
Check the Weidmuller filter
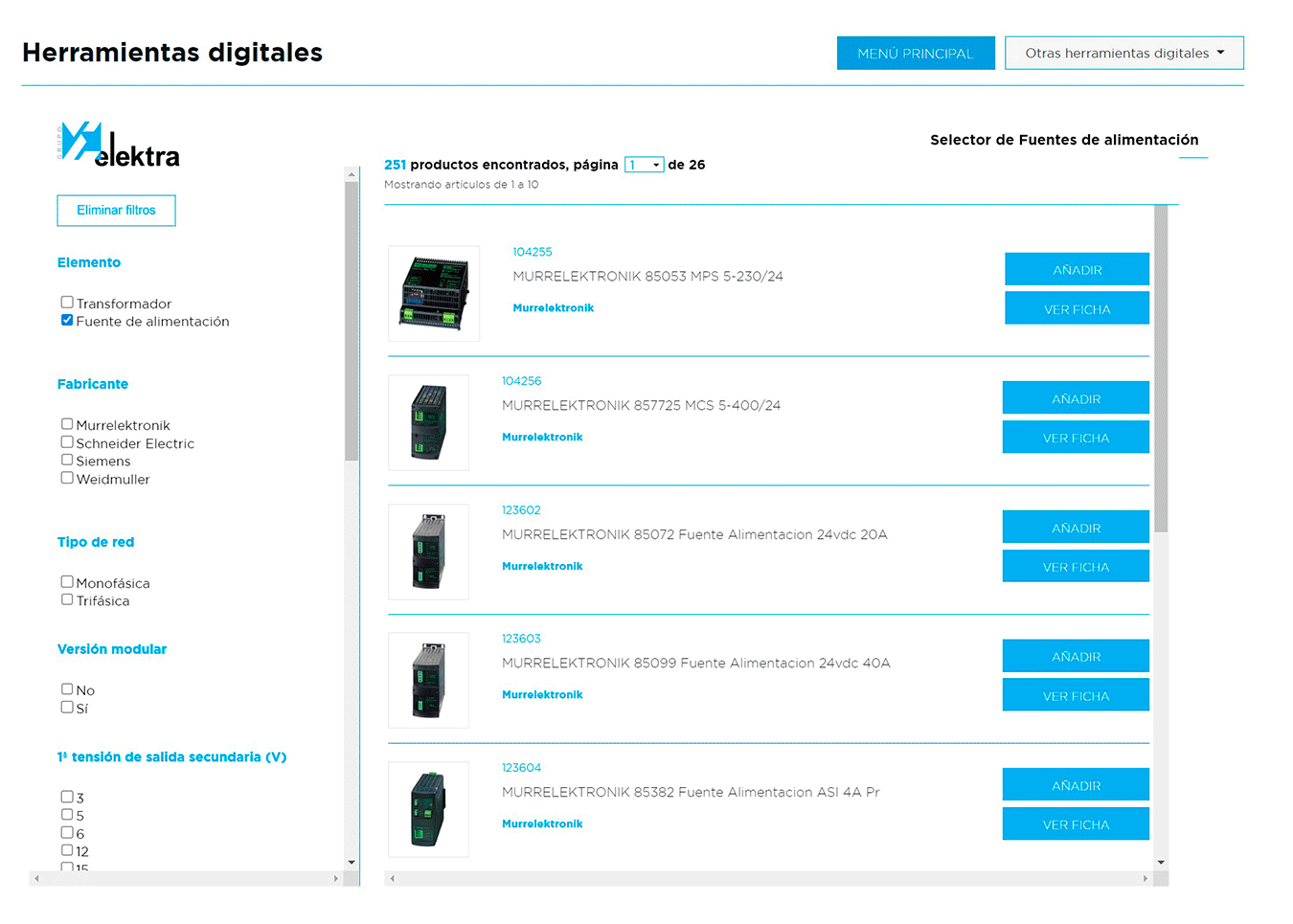[67, 478]
